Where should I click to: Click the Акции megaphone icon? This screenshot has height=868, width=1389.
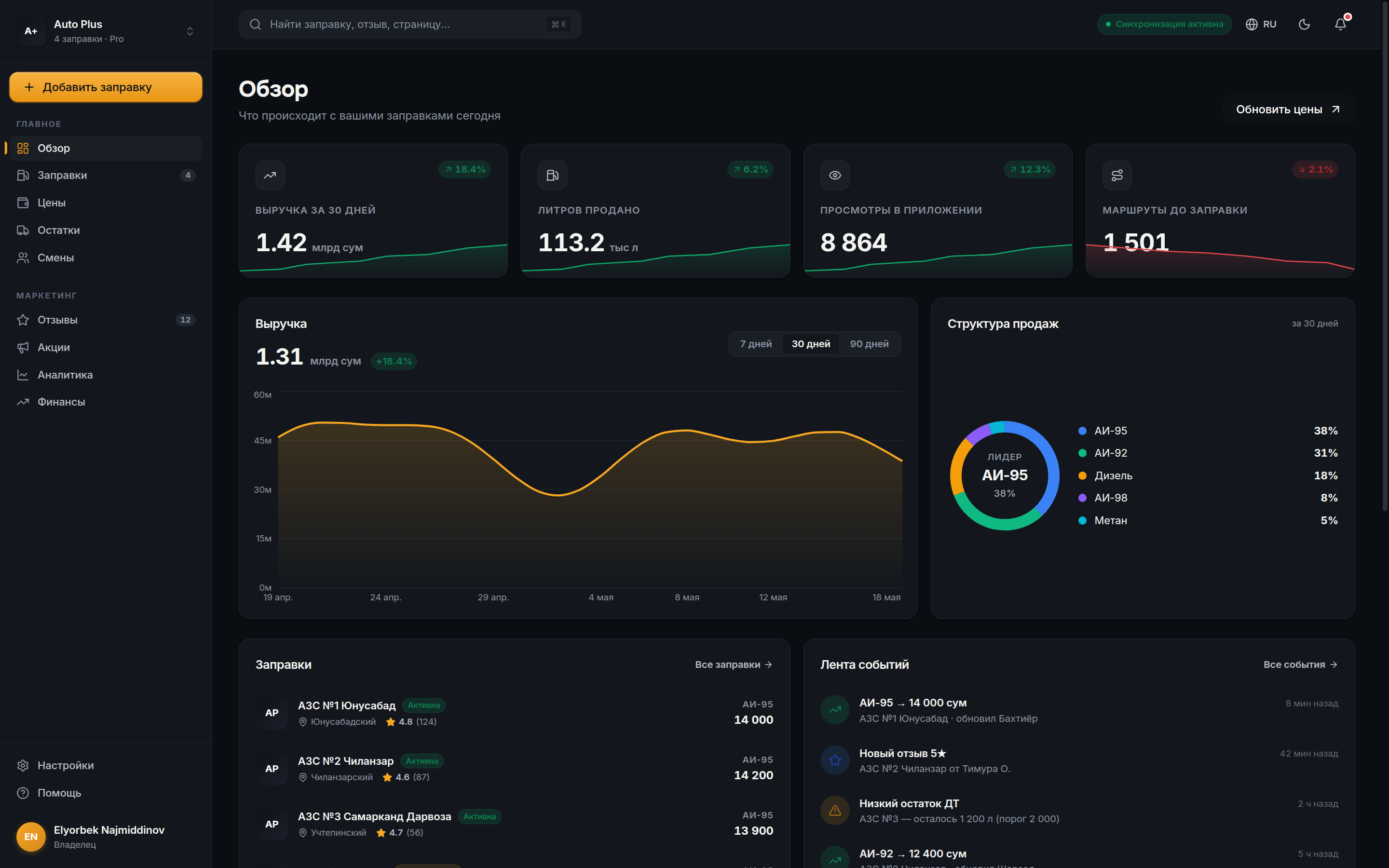pos(23,347)
